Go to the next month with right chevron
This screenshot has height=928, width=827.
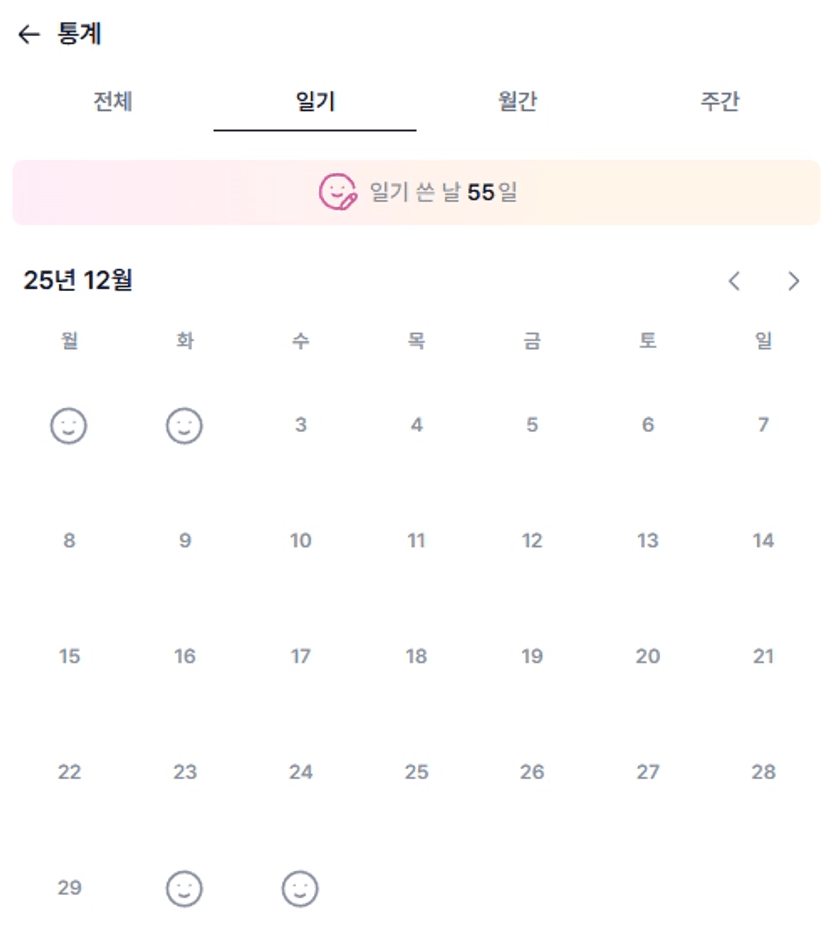coord(794,282)
